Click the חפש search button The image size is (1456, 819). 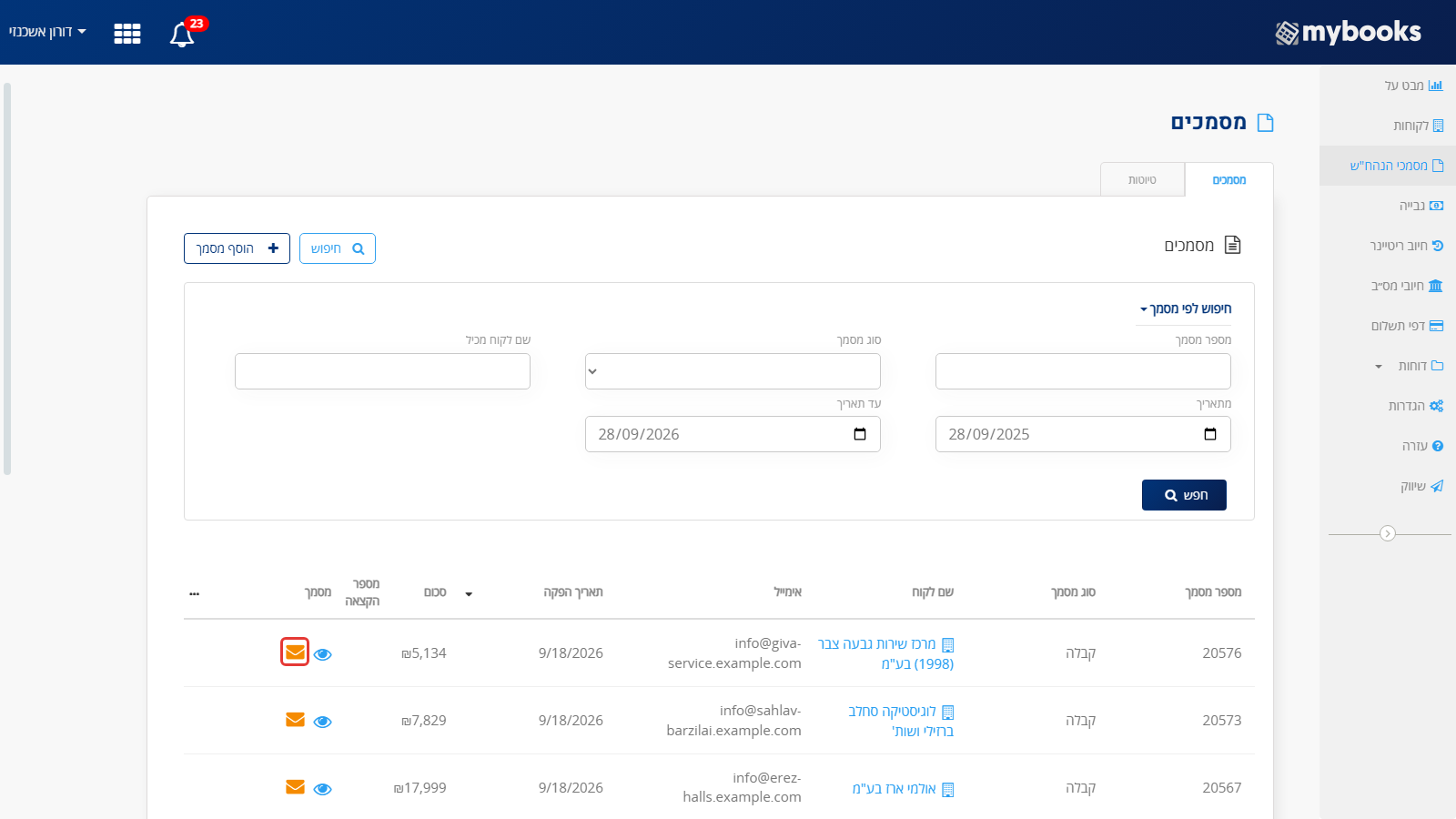(x=1184, y=495)
